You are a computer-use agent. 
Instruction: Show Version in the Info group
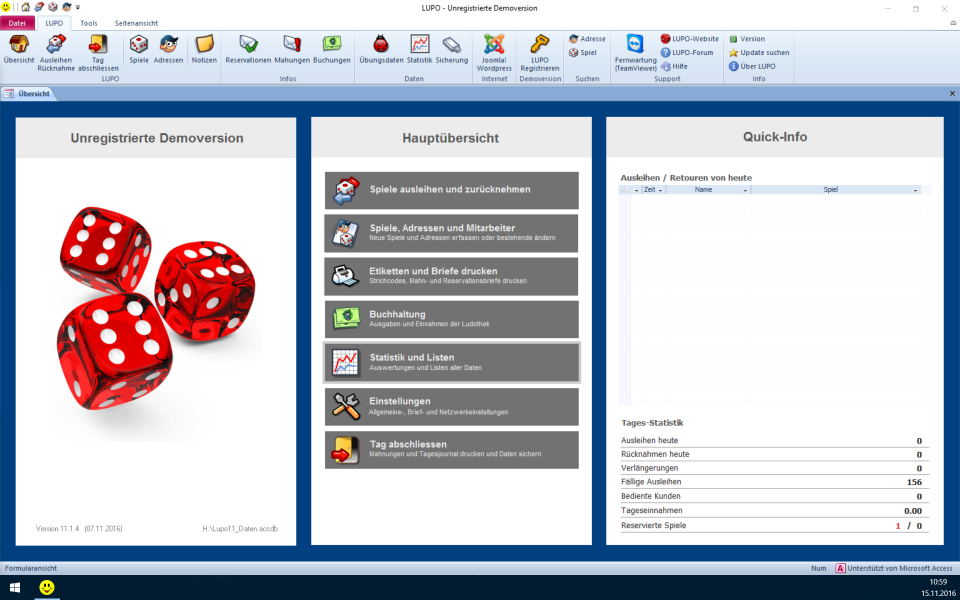[747, 39]
